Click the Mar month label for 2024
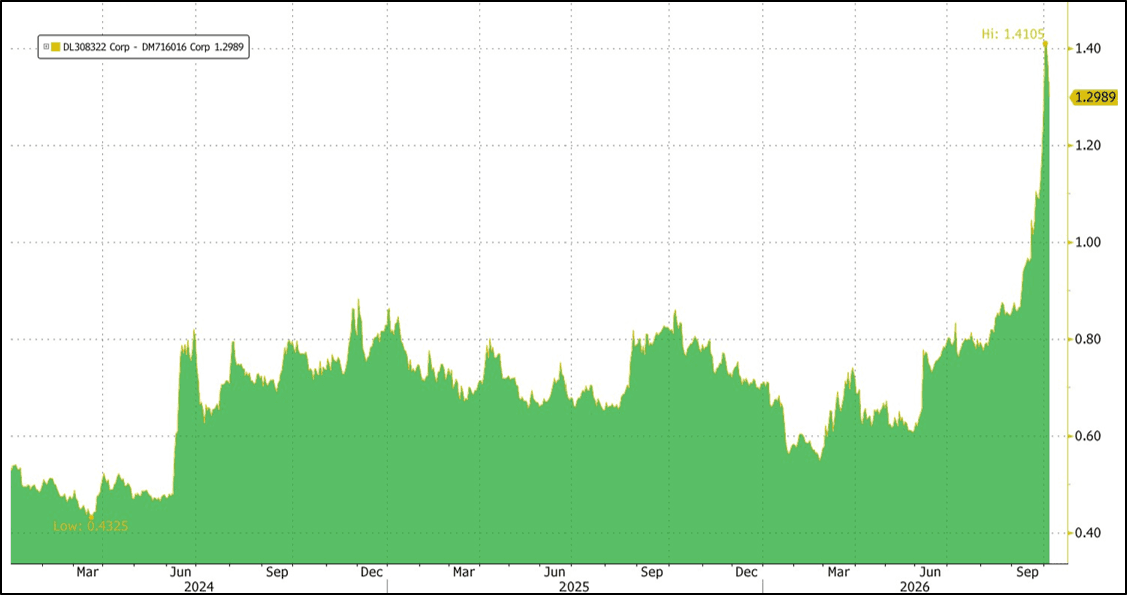Viewport: 1127px width, 595px height. coord(87,573)
